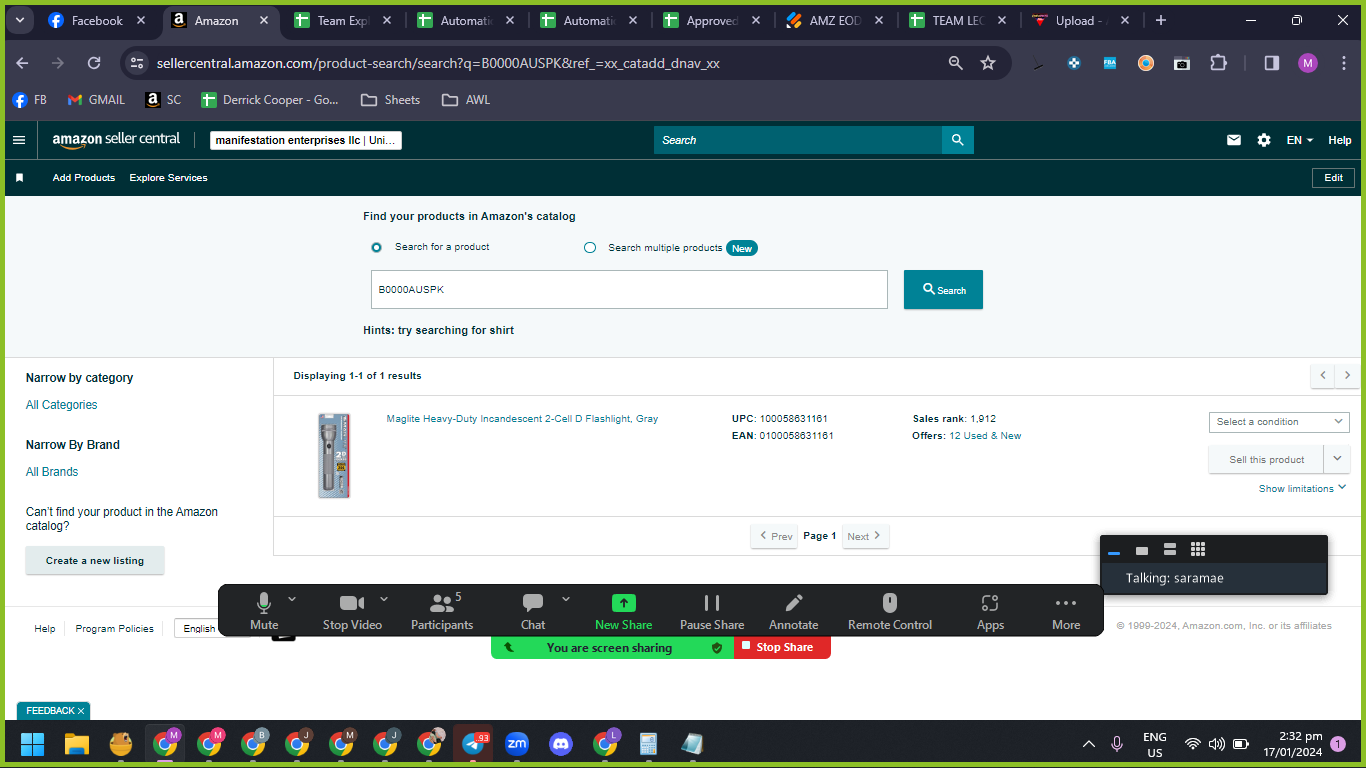Open the manifestation enterprises llc account switcher
Screen dimensions: 1366x768
306,140
